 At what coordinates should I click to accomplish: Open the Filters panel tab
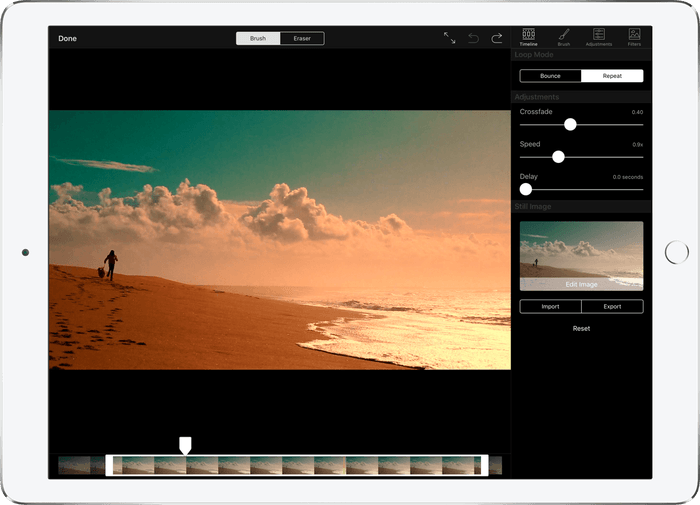click(x=634, y=37)
